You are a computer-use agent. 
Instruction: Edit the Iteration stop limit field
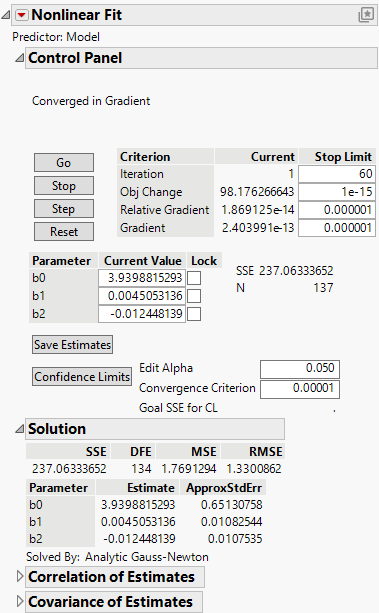point(337,174)
